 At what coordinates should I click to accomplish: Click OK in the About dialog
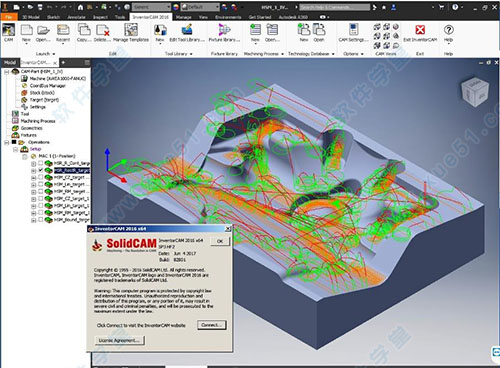tap(220, 241)
